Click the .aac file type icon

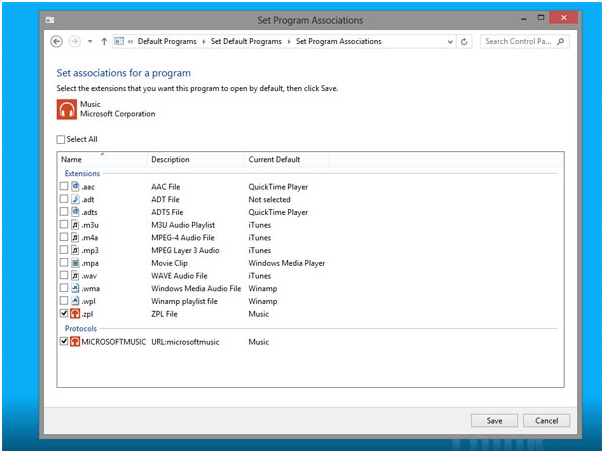(75, 187)
